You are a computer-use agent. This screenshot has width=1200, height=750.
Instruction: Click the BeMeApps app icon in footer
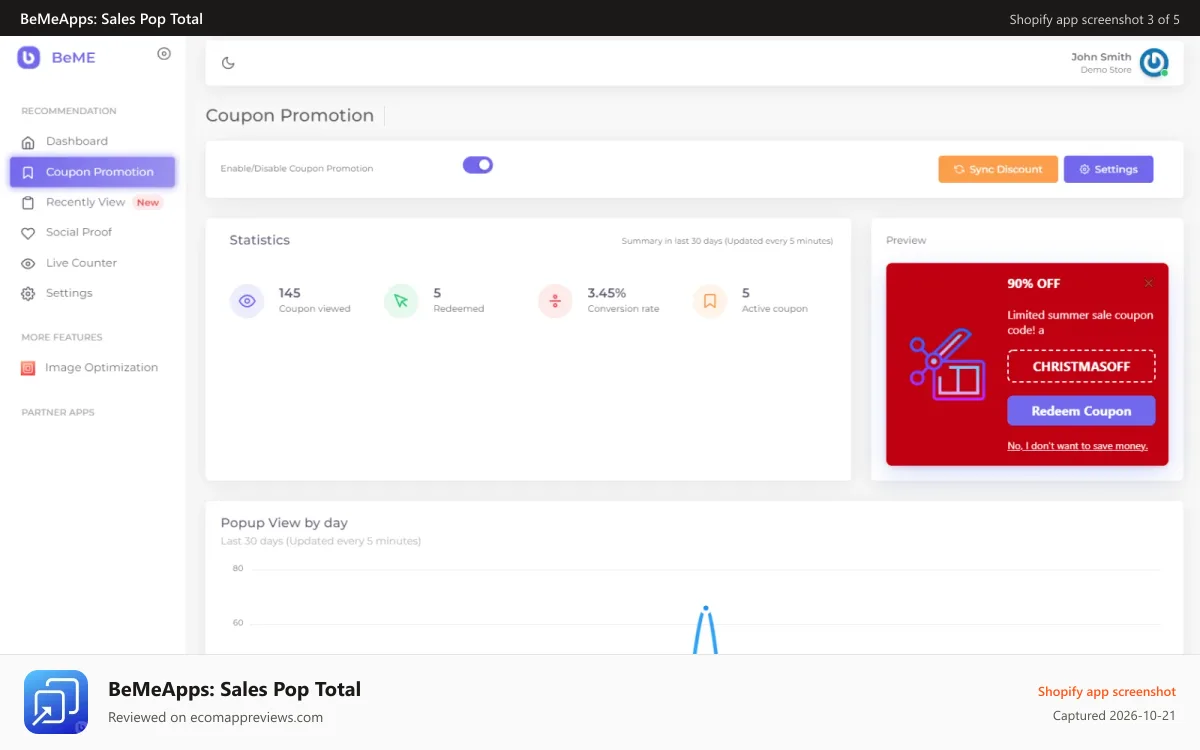(56, 702)
